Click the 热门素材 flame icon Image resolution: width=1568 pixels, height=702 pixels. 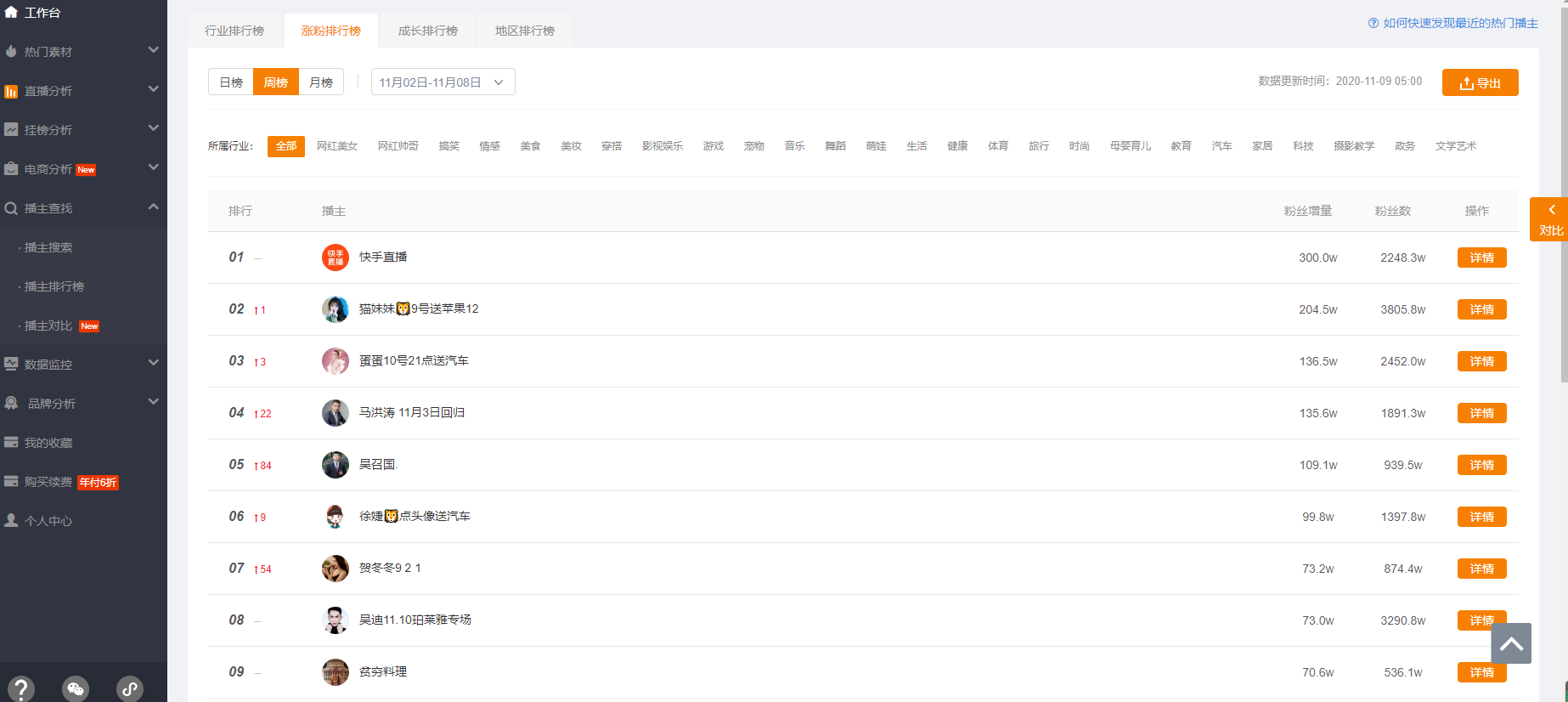[11, 51]
